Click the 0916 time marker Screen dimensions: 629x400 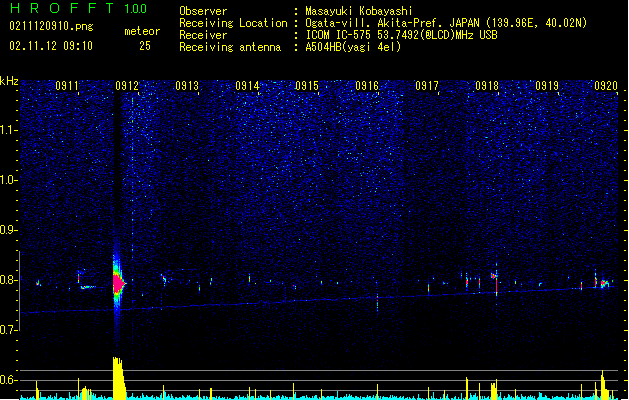[367, 86]
